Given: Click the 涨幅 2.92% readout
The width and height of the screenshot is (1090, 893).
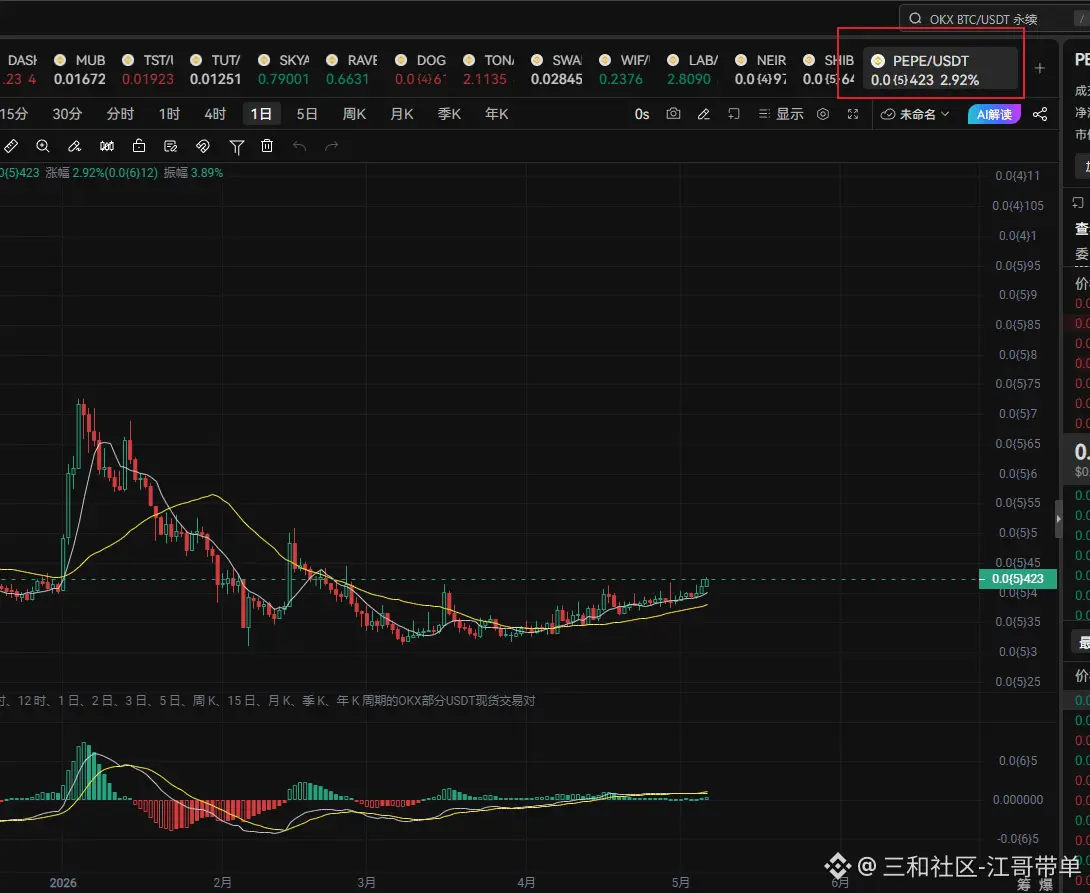Looking at the screenshot, I should (101, 172).
